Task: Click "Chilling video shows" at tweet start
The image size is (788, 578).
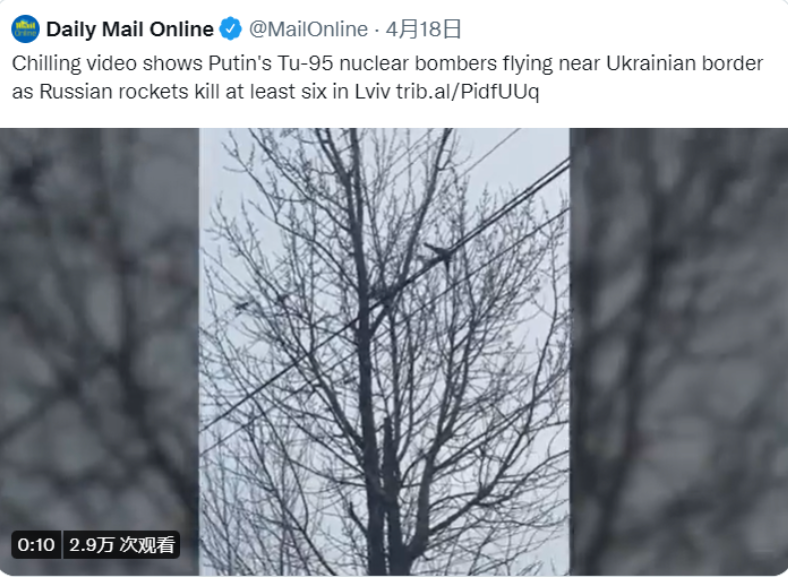Action: [107, 63]
